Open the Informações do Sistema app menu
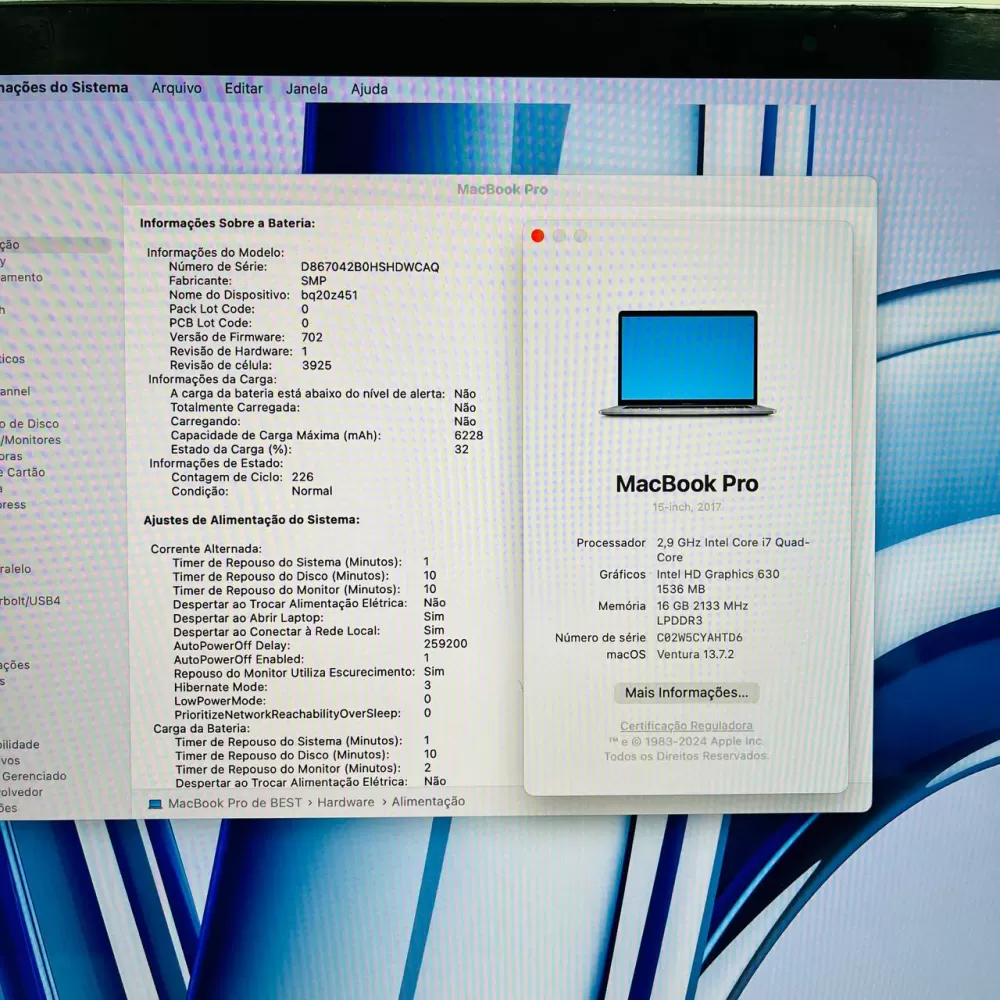1000x1000 pixels. (64, 87)
